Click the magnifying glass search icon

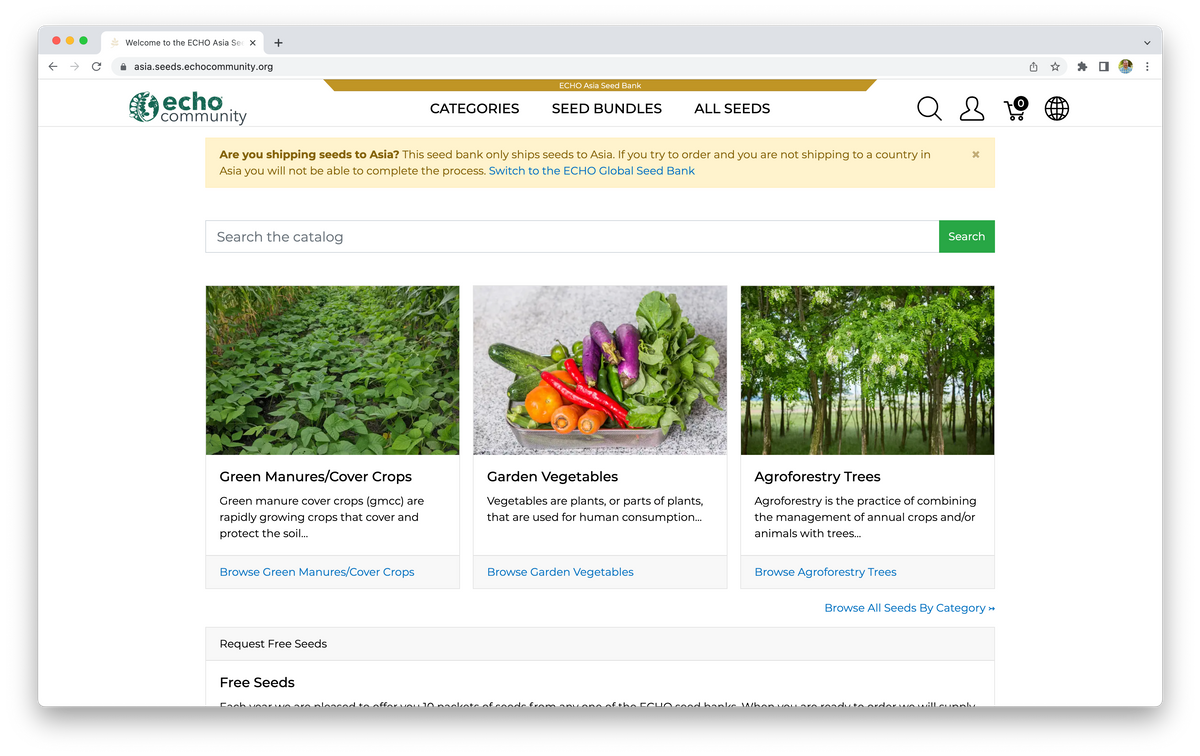929,109
